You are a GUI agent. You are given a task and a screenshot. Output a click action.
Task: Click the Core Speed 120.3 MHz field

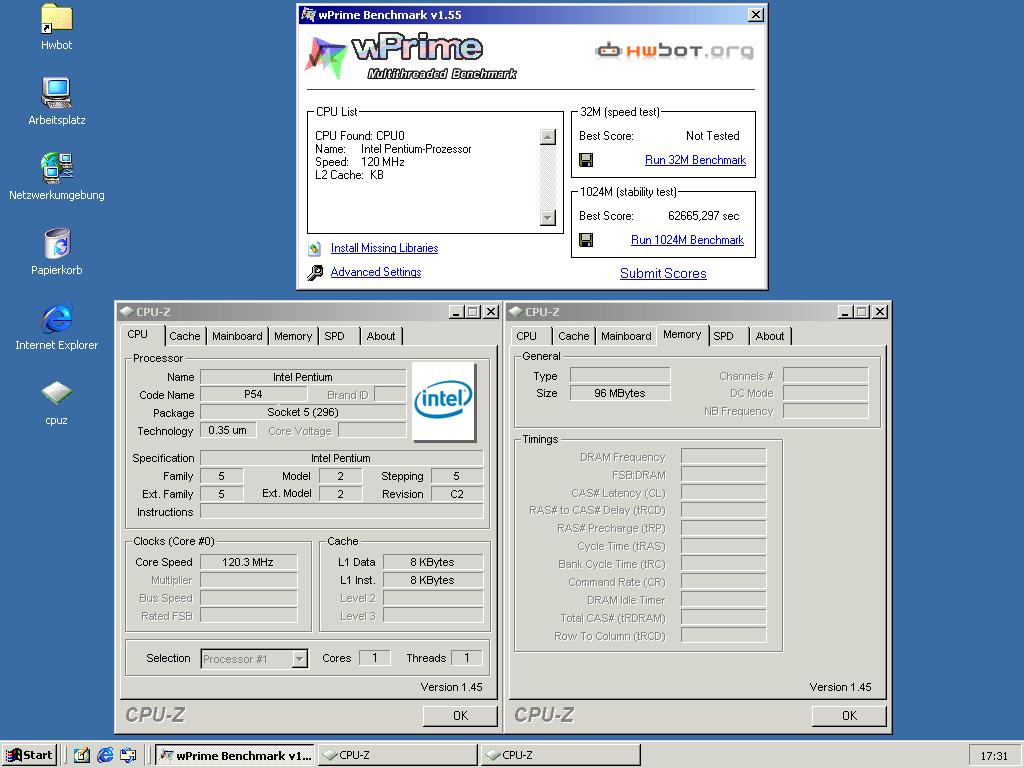pos(248,562)
